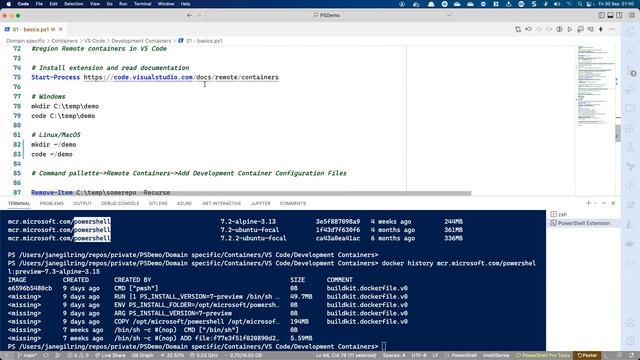Click the macOS volume icon in menu bar
640x360 pixels.
(557, 4)
